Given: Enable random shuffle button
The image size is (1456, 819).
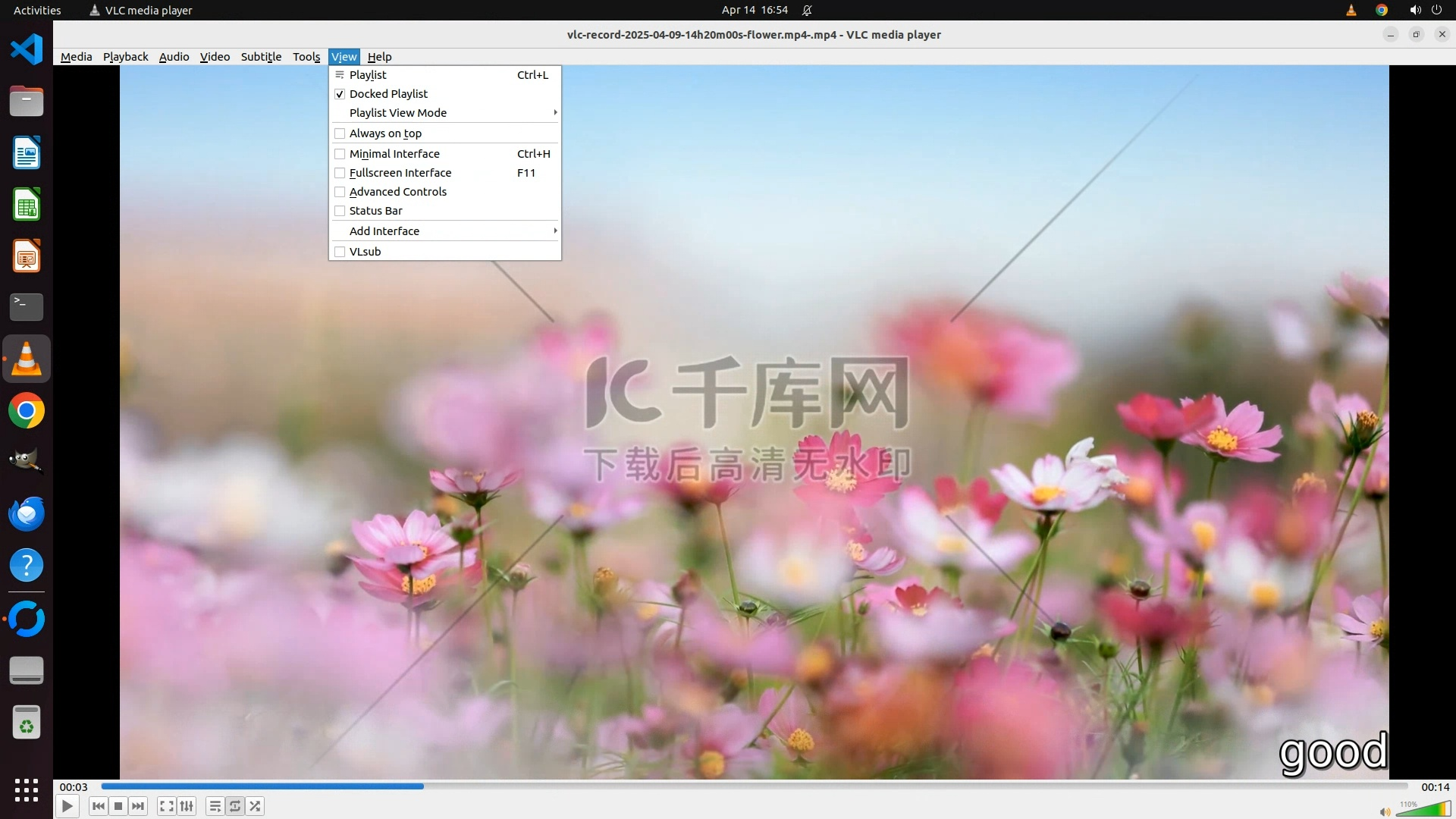Looking at the screenshot, I should (x=256, y=806).
